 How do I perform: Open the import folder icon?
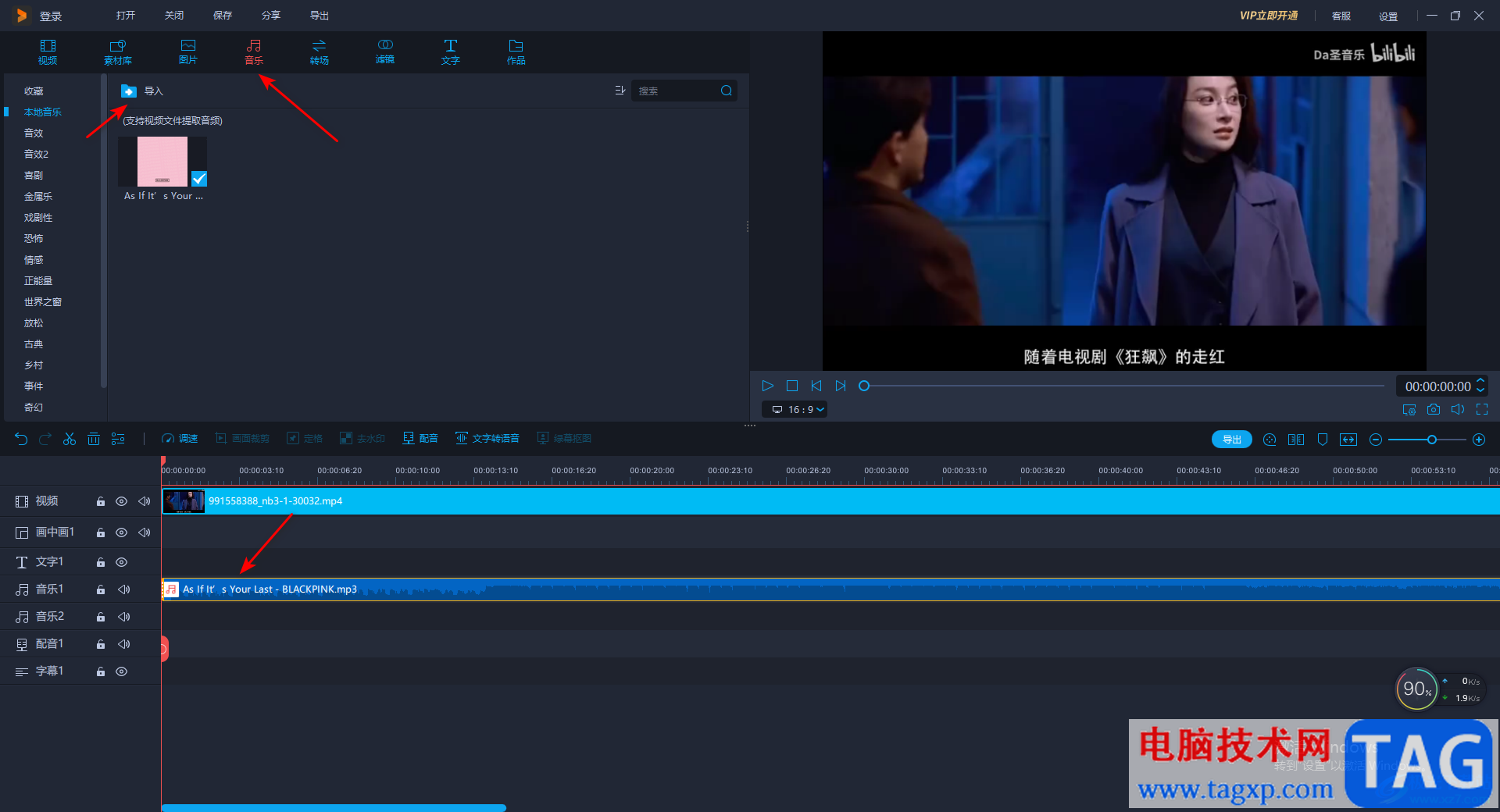pyautogui.click(x=129, y=91)
